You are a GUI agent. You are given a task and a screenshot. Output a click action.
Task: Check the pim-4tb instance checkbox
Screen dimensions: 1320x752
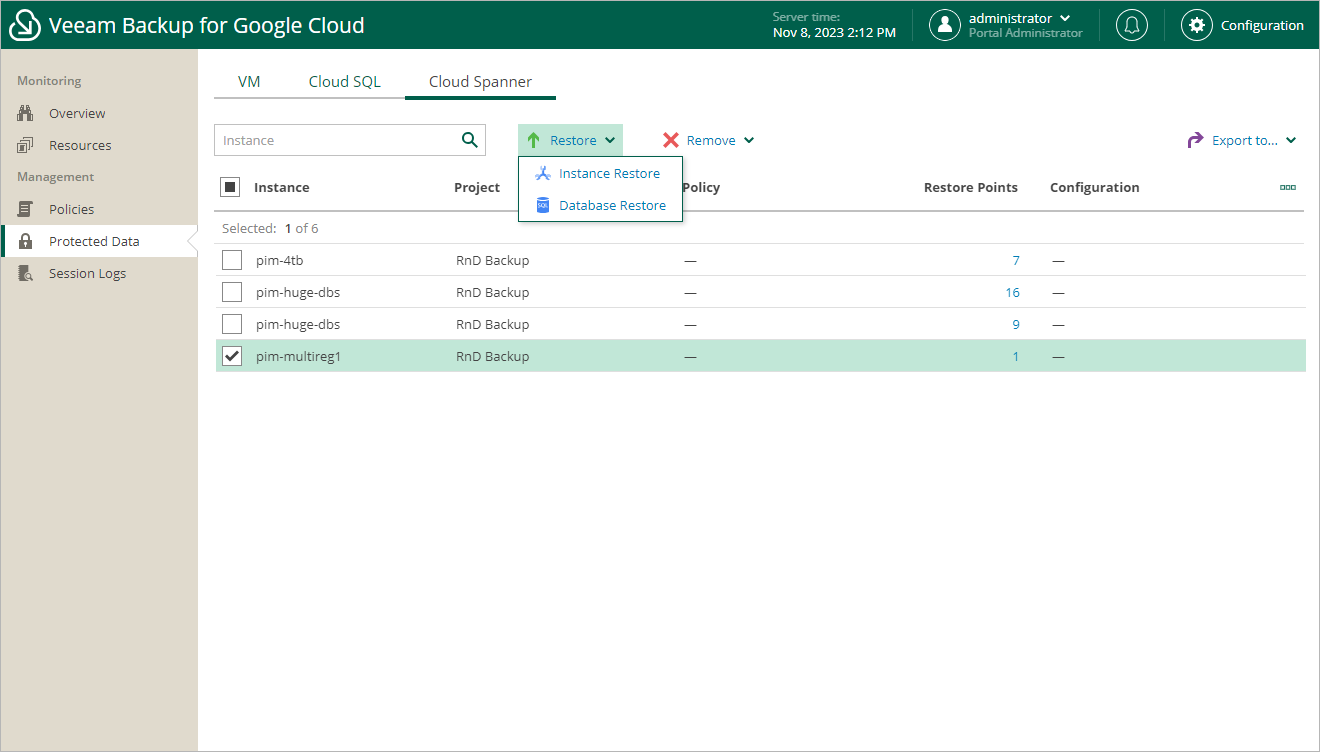pos(232,260)
